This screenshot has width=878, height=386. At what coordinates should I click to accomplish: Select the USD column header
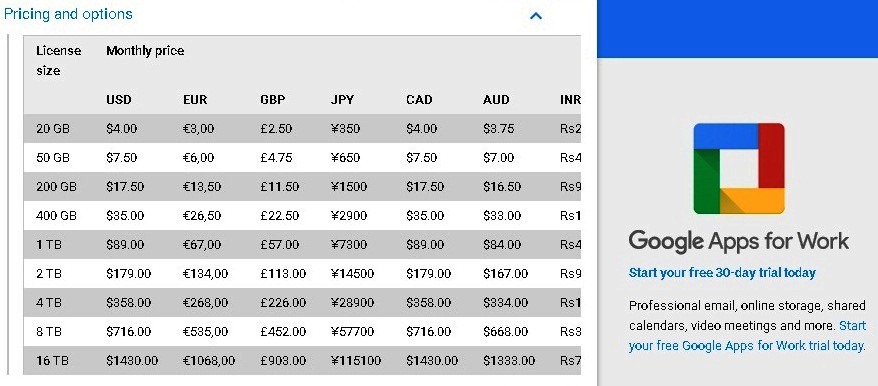pos(119,100)
